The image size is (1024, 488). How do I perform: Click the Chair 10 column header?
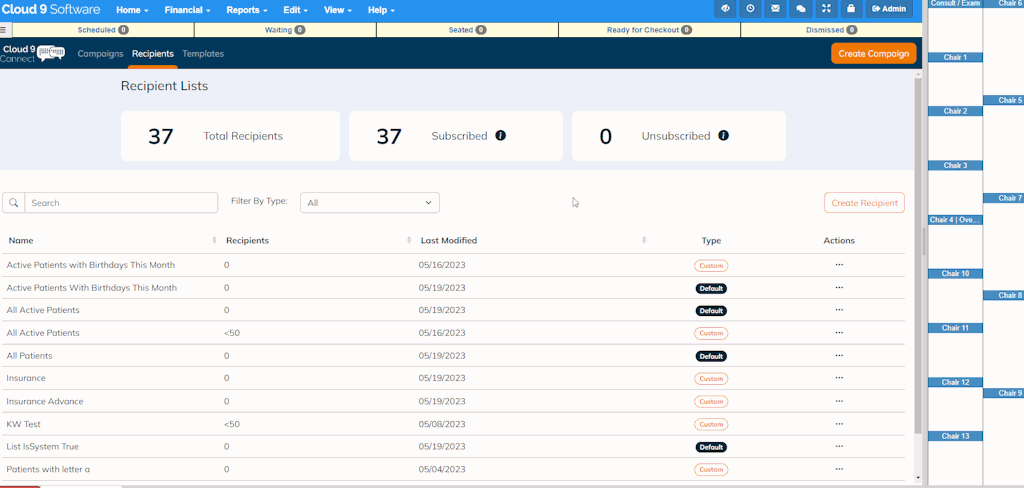click(955, 274)
